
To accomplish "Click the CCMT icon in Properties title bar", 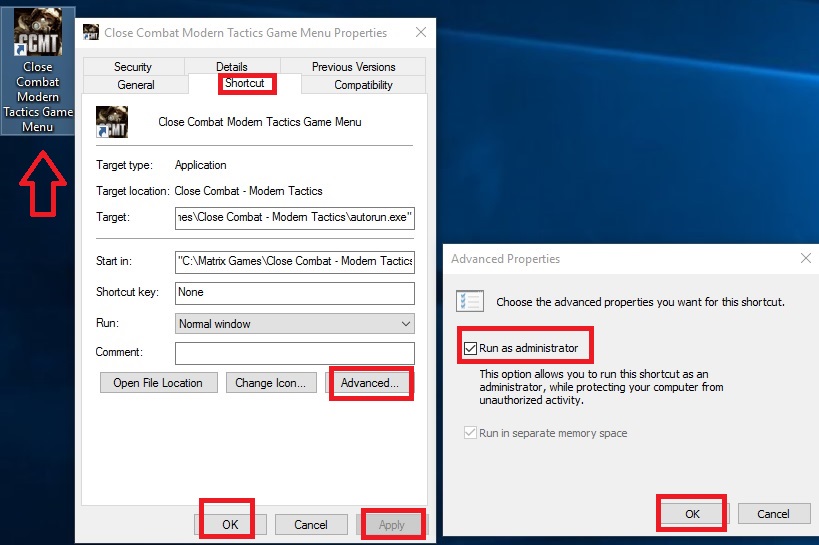I will pos(91,32).
